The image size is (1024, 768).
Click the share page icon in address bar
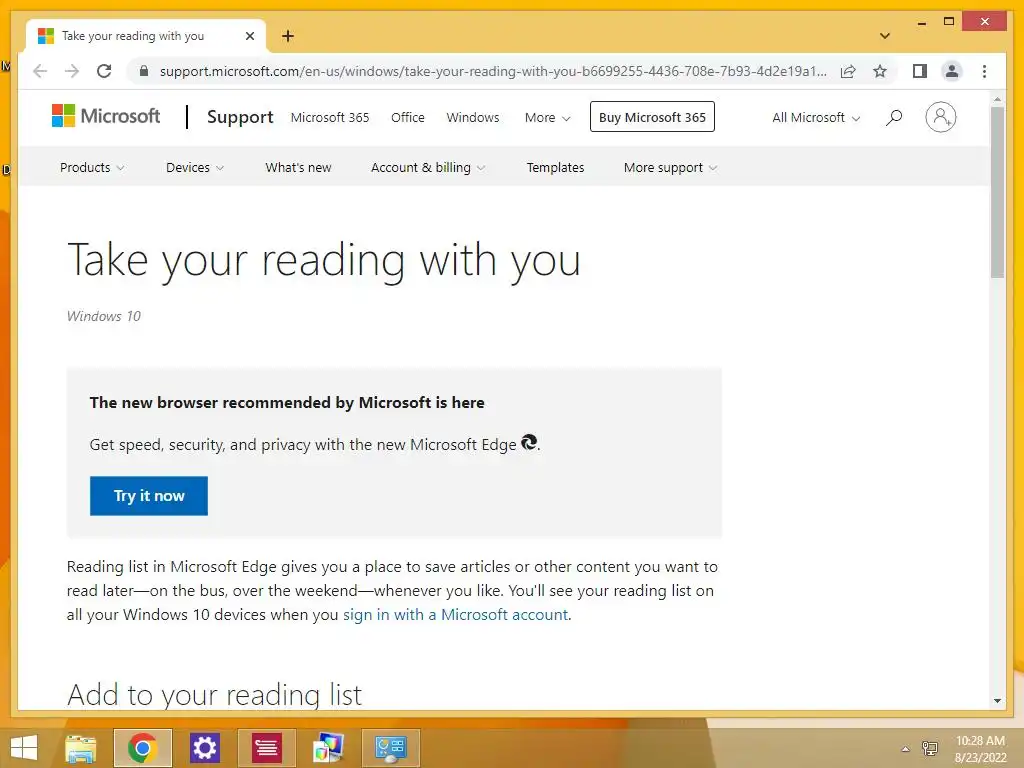click(848, 71)
